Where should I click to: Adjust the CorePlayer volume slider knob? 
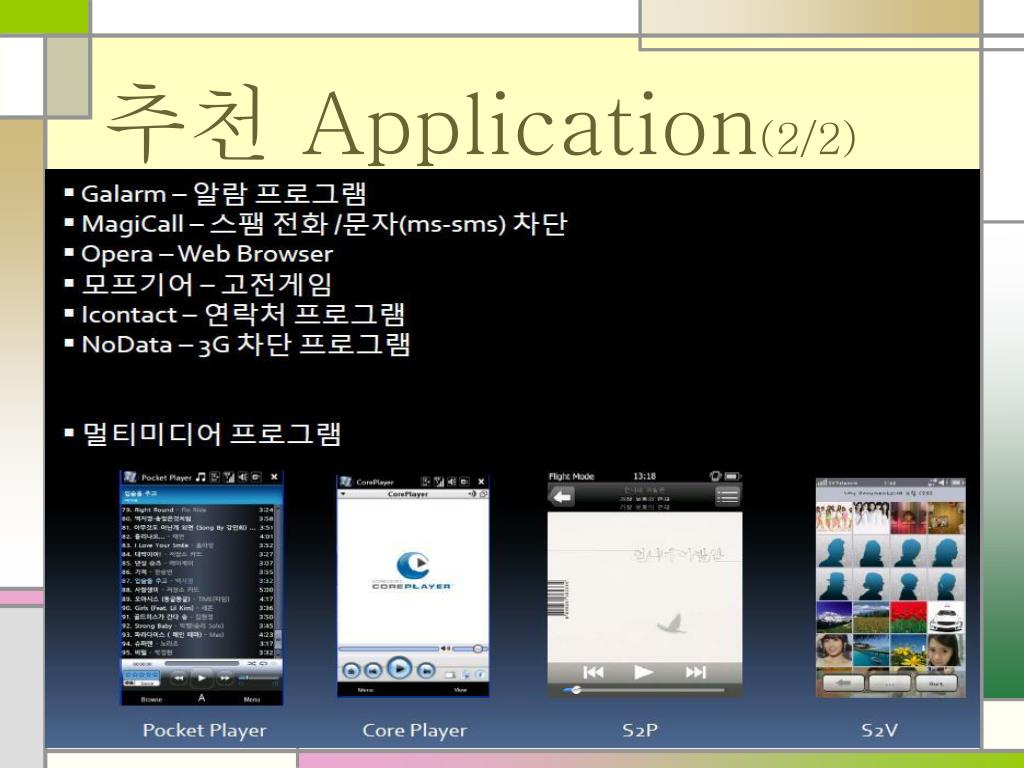478,648
